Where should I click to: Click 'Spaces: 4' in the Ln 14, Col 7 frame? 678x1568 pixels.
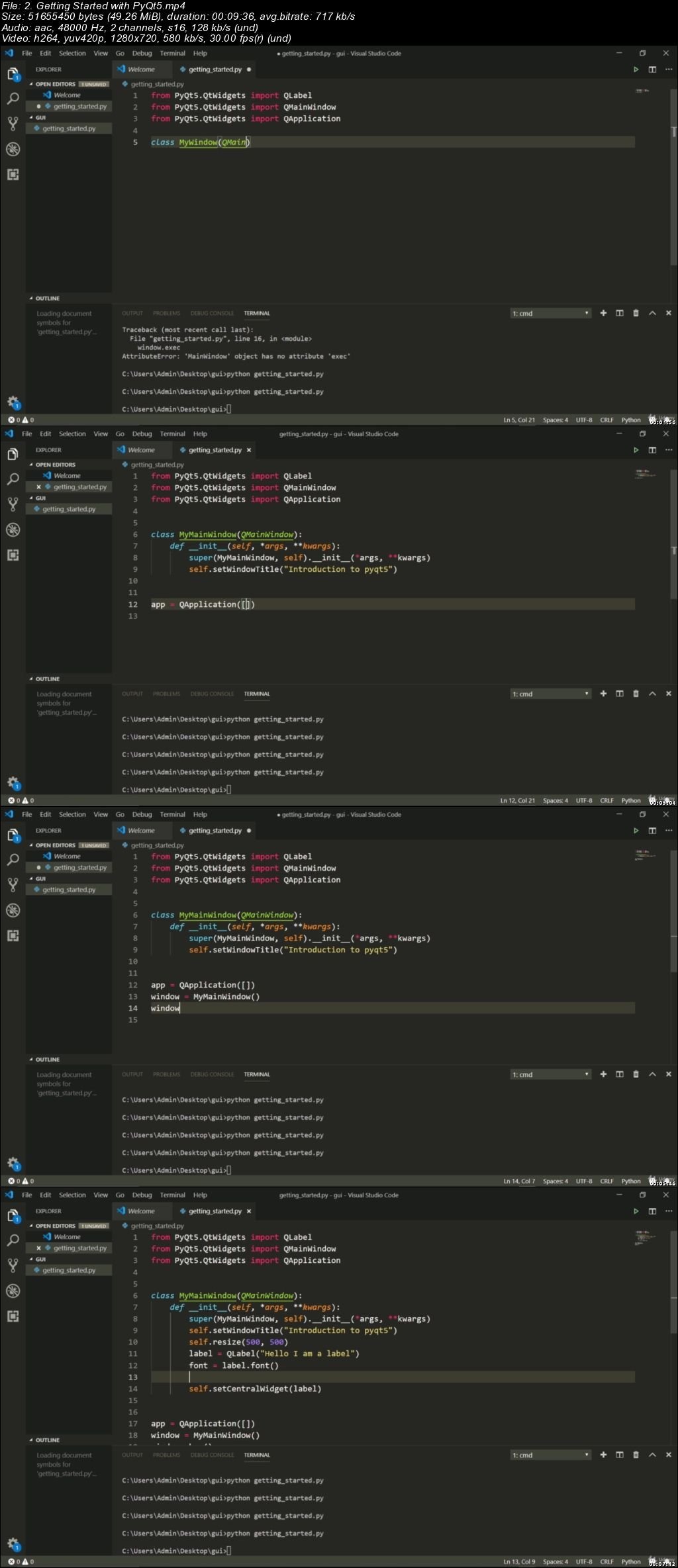(x=556, y=1181)
